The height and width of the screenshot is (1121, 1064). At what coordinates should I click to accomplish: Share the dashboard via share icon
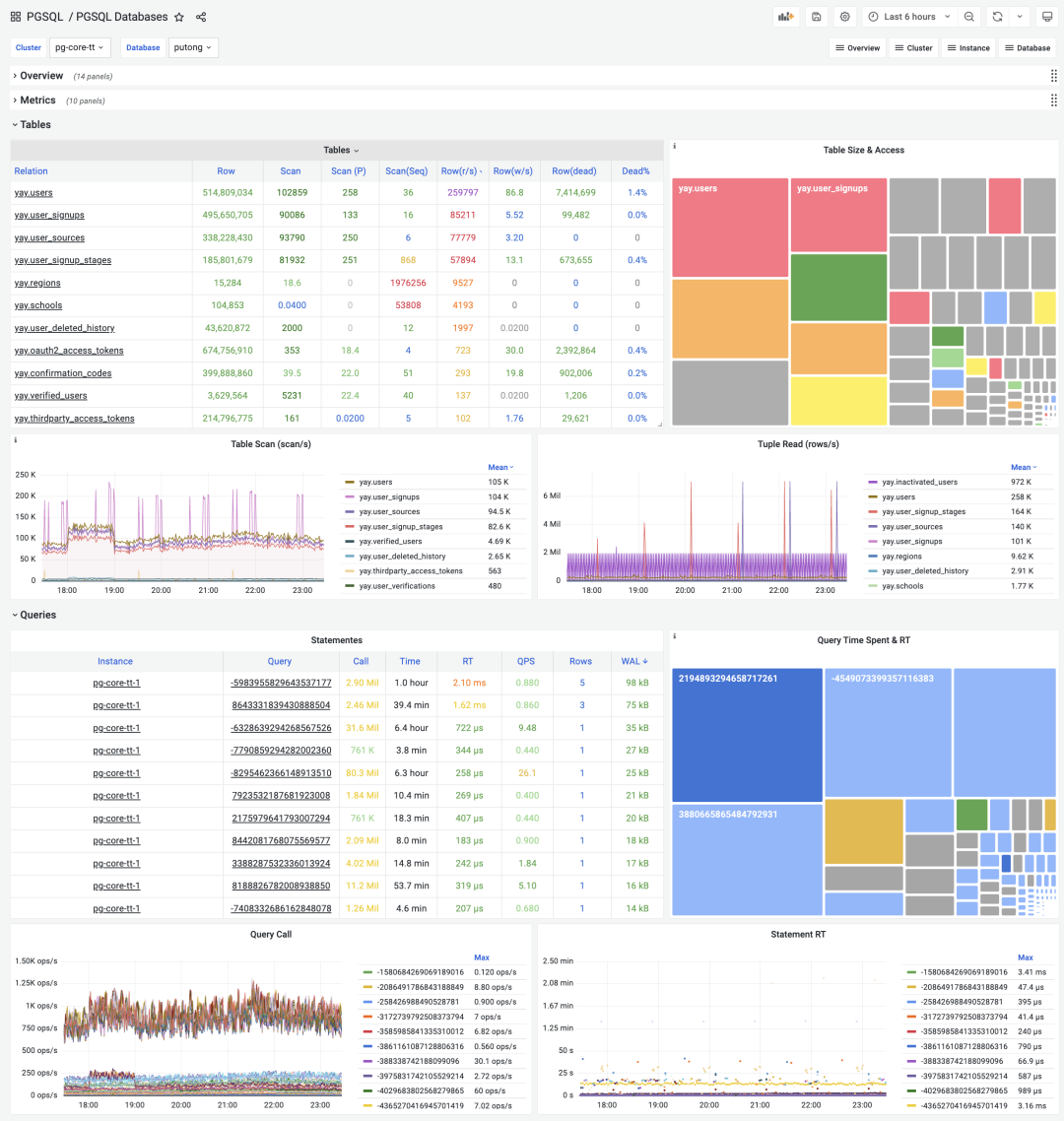pos(201,17)
